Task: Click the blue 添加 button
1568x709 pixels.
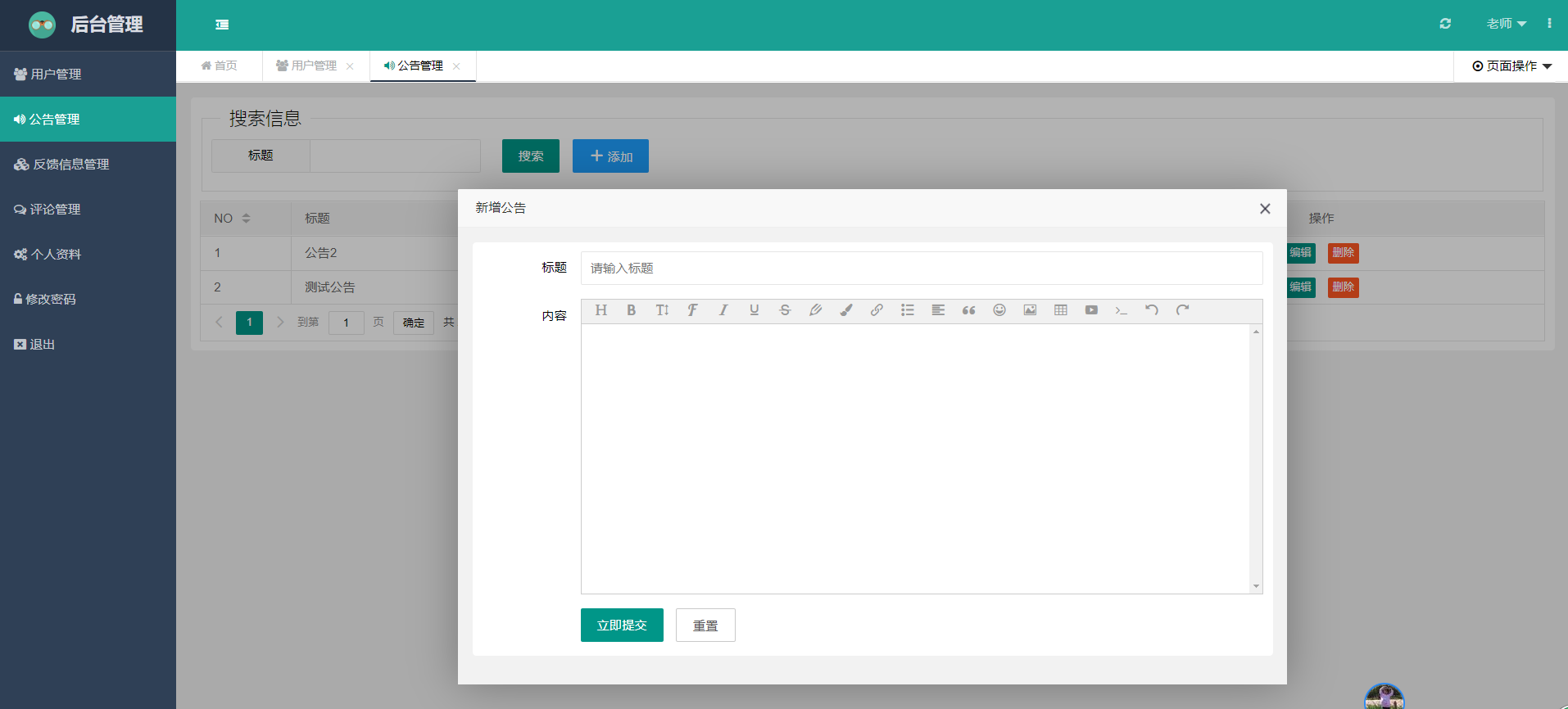Action: tap(610, 156)
